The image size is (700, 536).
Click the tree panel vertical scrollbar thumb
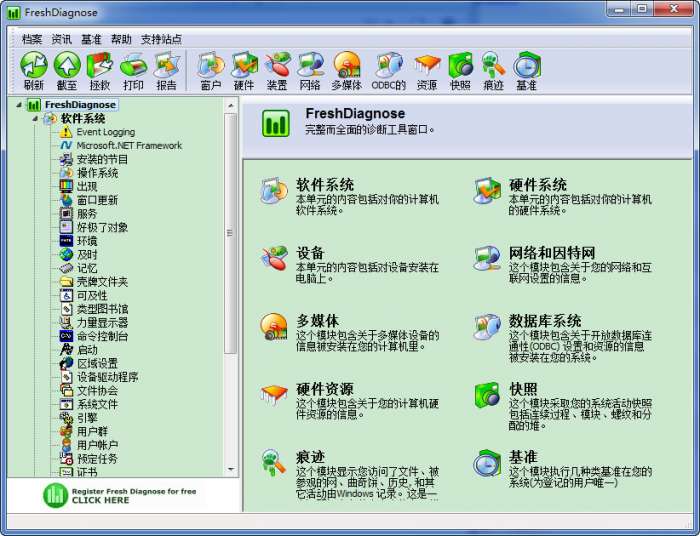[230, 233]
